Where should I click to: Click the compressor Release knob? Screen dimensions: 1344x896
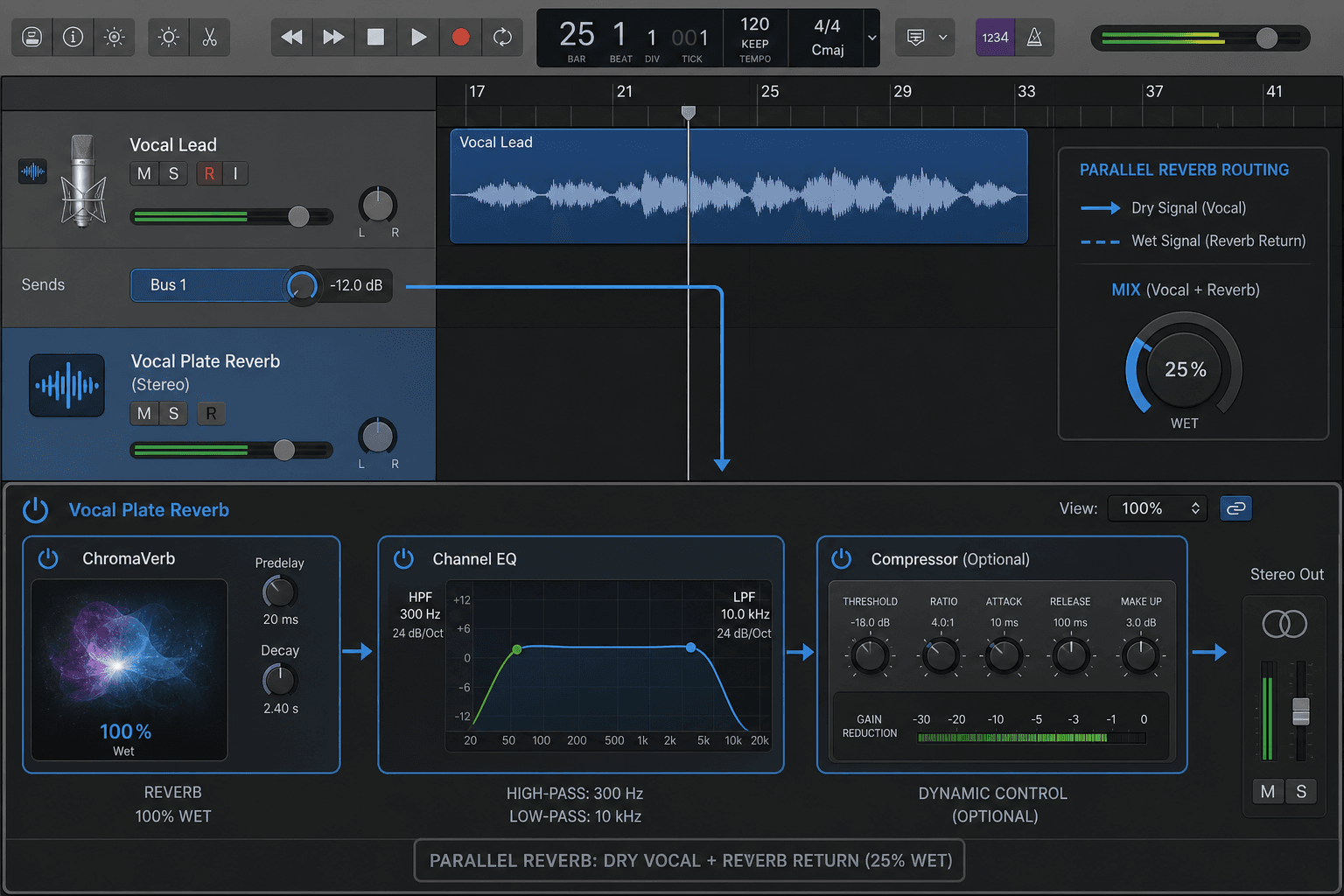coord(1070,654)
